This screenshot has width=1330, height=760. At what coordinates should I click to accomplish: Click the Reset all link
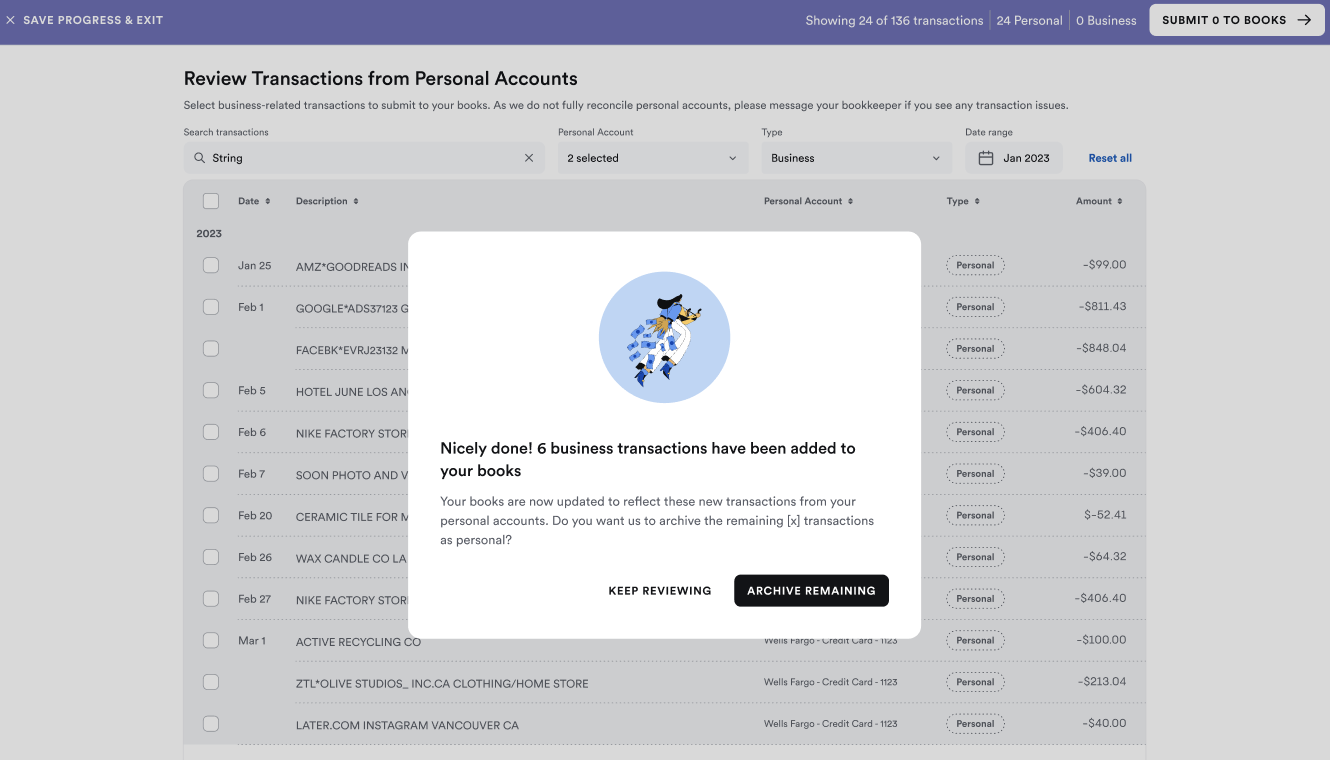(x=1110, y=157)
